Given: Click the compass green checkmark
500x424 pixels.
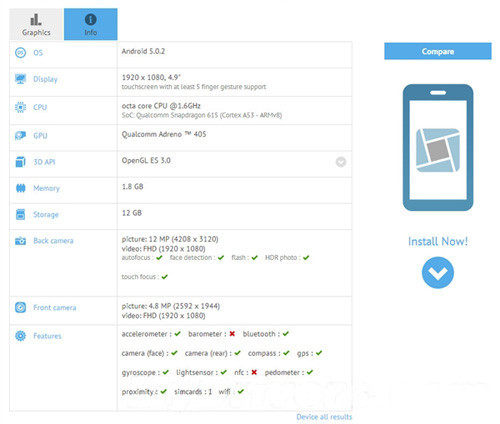Looking at the screenshot, I should click(x=286, y=353).
